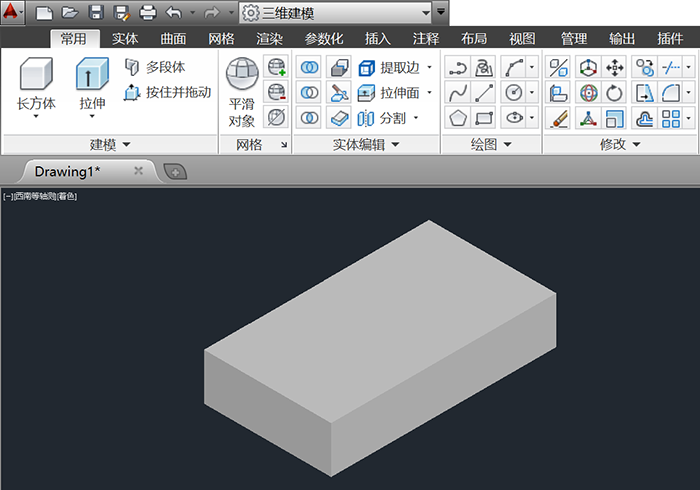Open the 插入 ribbon tab
700x490 pixels.
pyautogui.click(x=378, y=39)
